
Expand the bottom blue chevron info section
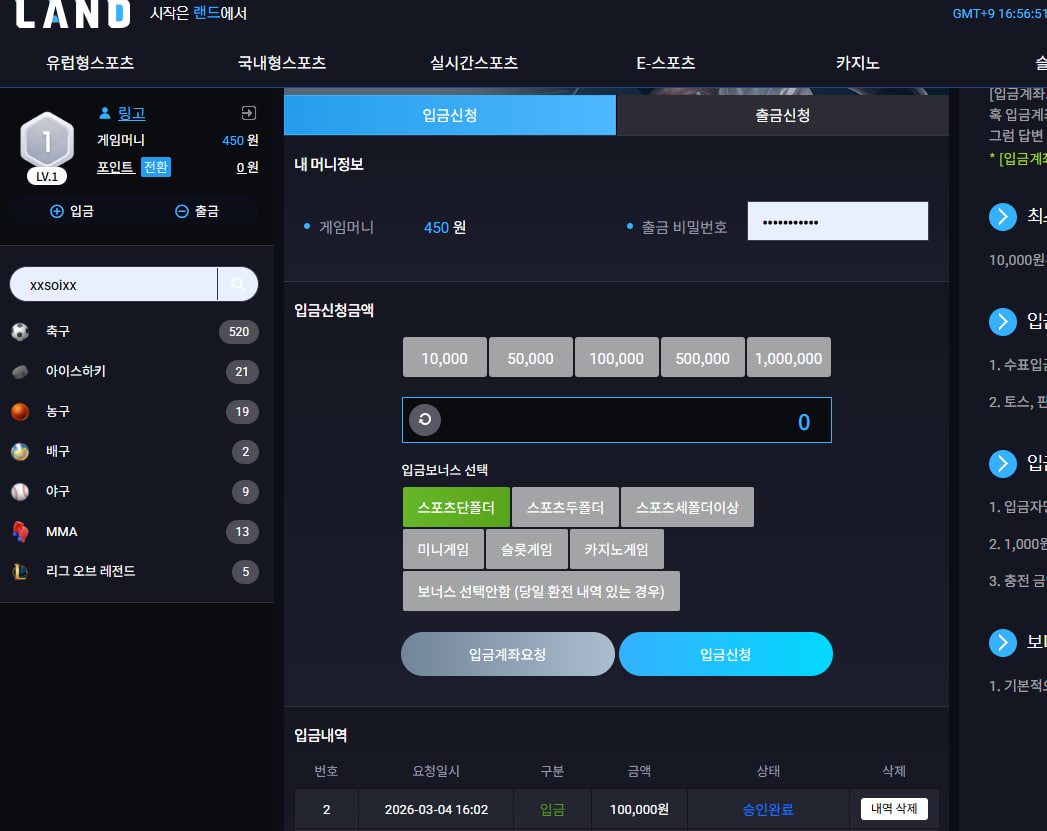[1002, 643]
